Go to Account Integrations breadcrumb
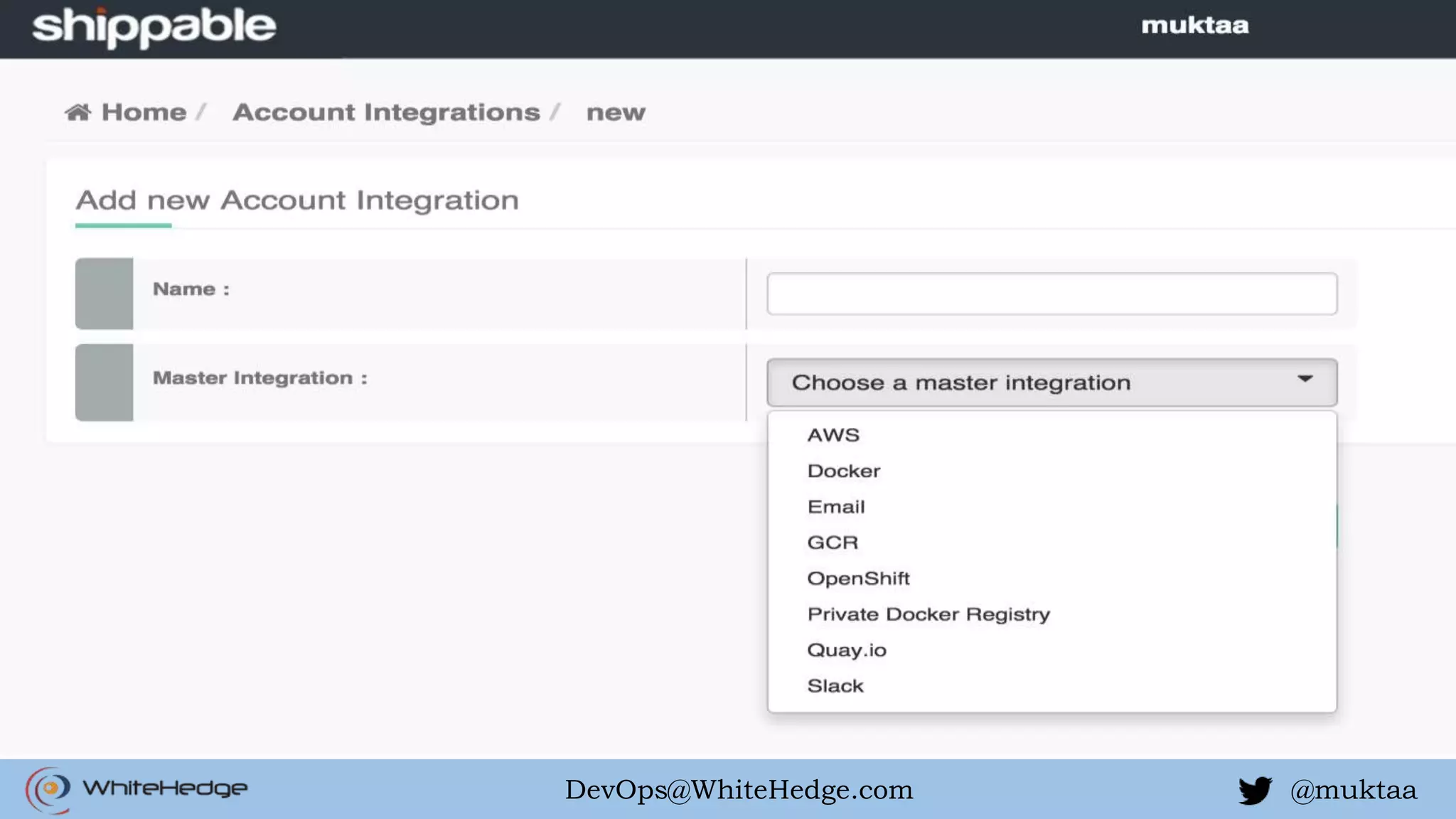Screen dimensions: 1456x819 386,112
